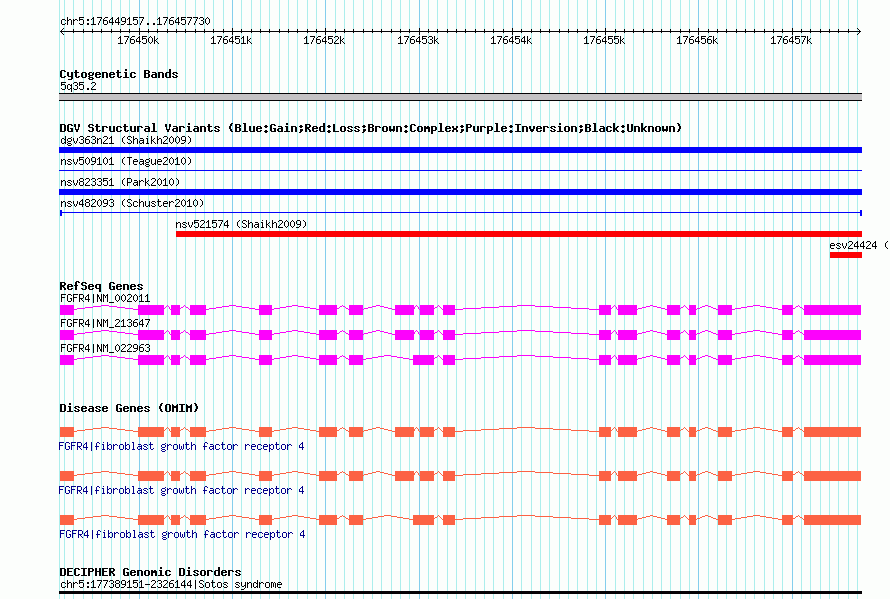
Task: Open the FGFR4|NM_213647 transcript label
Action: tap(105, 323)
